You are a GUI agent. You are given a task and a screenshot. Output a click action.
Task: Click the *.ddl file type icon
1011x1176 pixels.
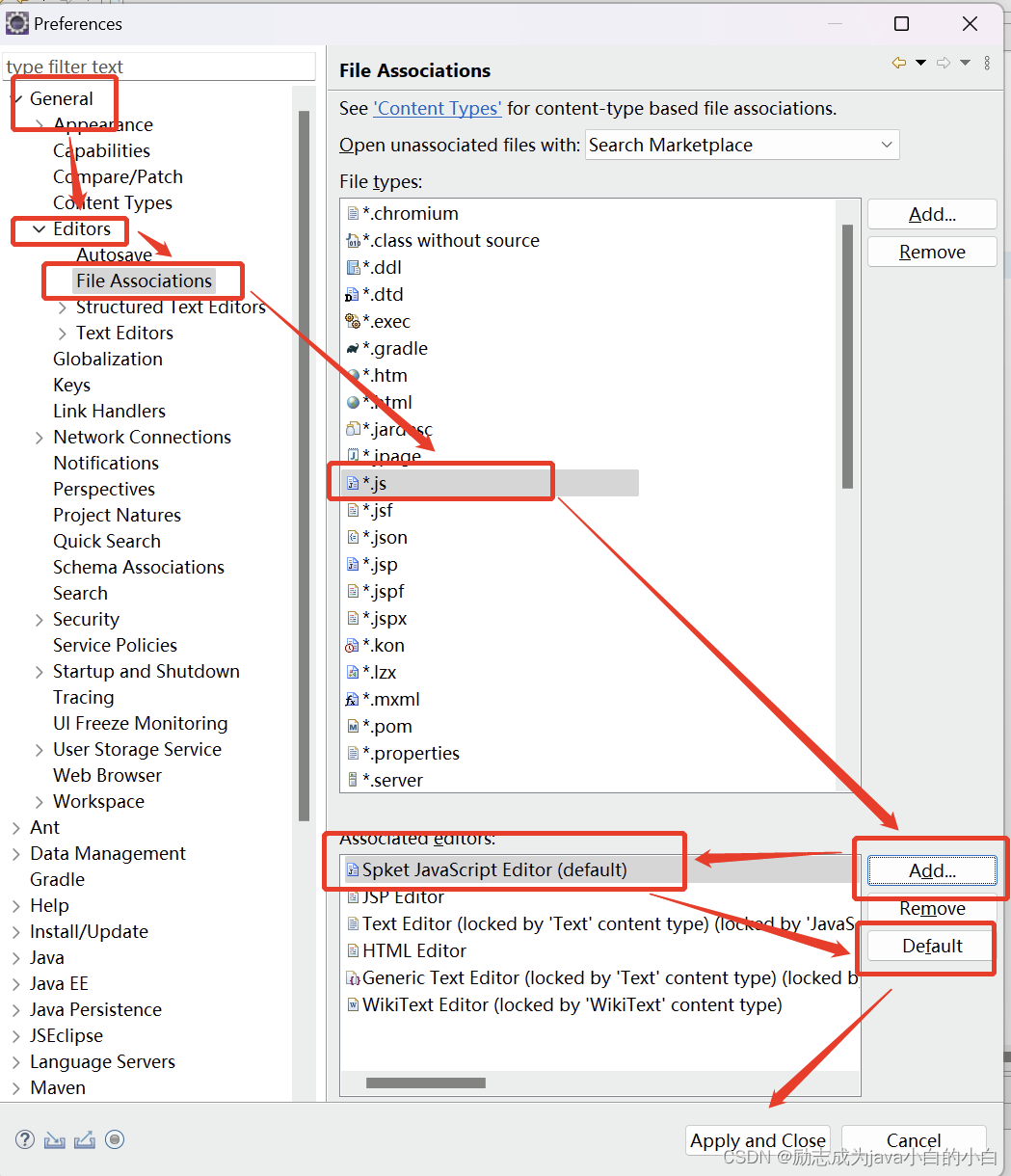pos(353,268)
